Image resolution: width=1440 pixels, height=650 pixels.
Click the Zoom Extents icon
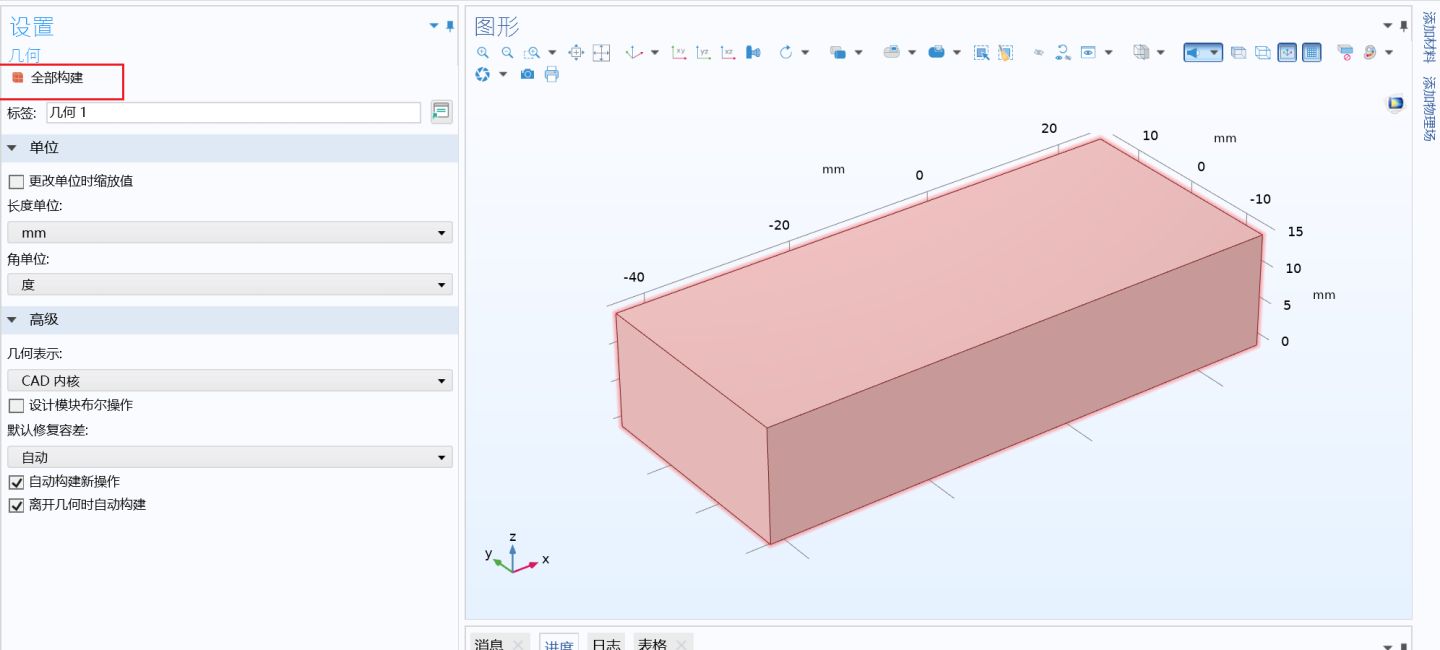click(576, 52)
